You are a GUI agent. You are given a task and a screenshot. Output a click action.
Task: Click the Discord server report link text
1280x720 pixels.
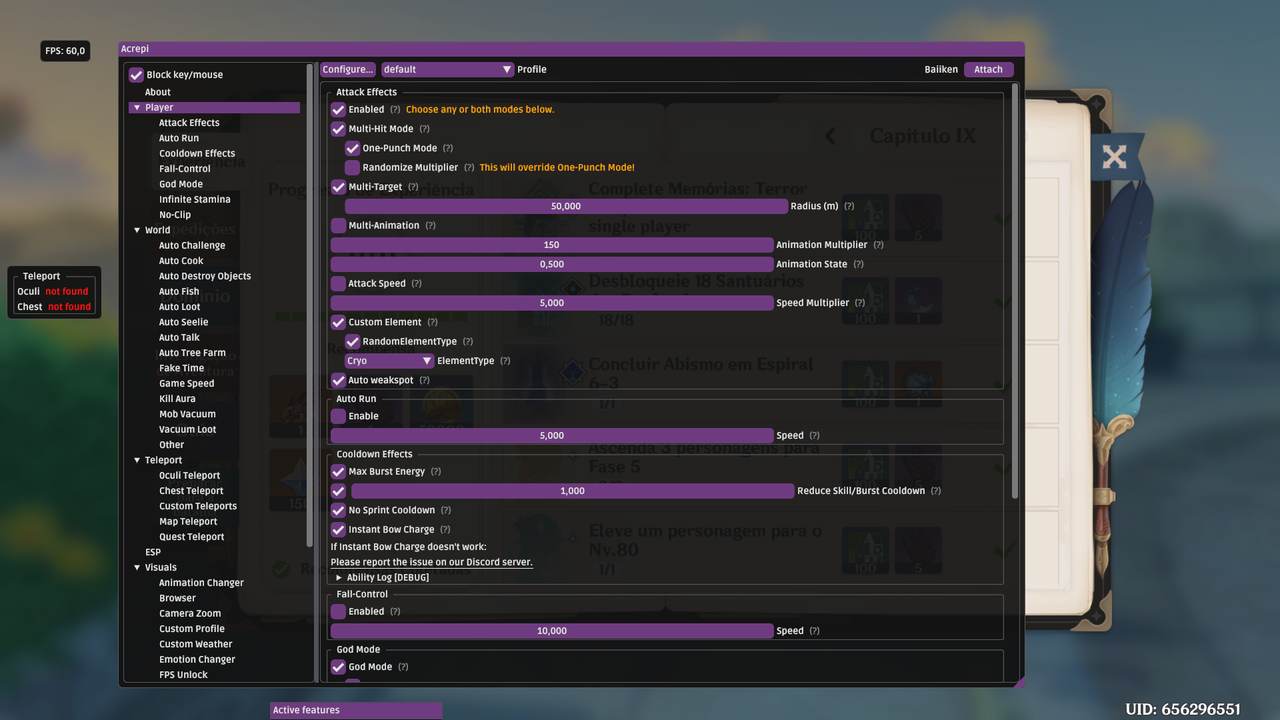click(432, 562)
